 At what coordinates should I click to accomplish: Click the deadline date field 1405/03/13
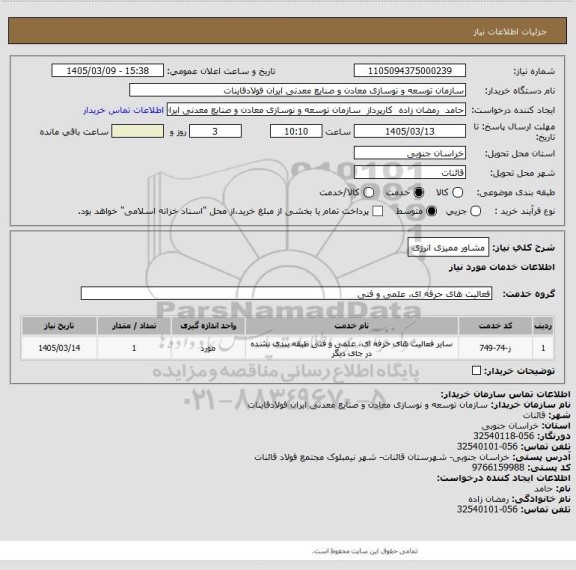point(410,131)
